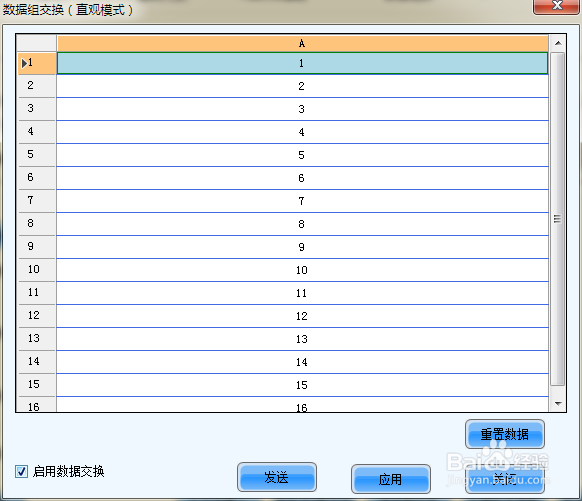This screenshot has width=582, height=501.
Task: Click the cell with value 7
Action: (303, 201)
